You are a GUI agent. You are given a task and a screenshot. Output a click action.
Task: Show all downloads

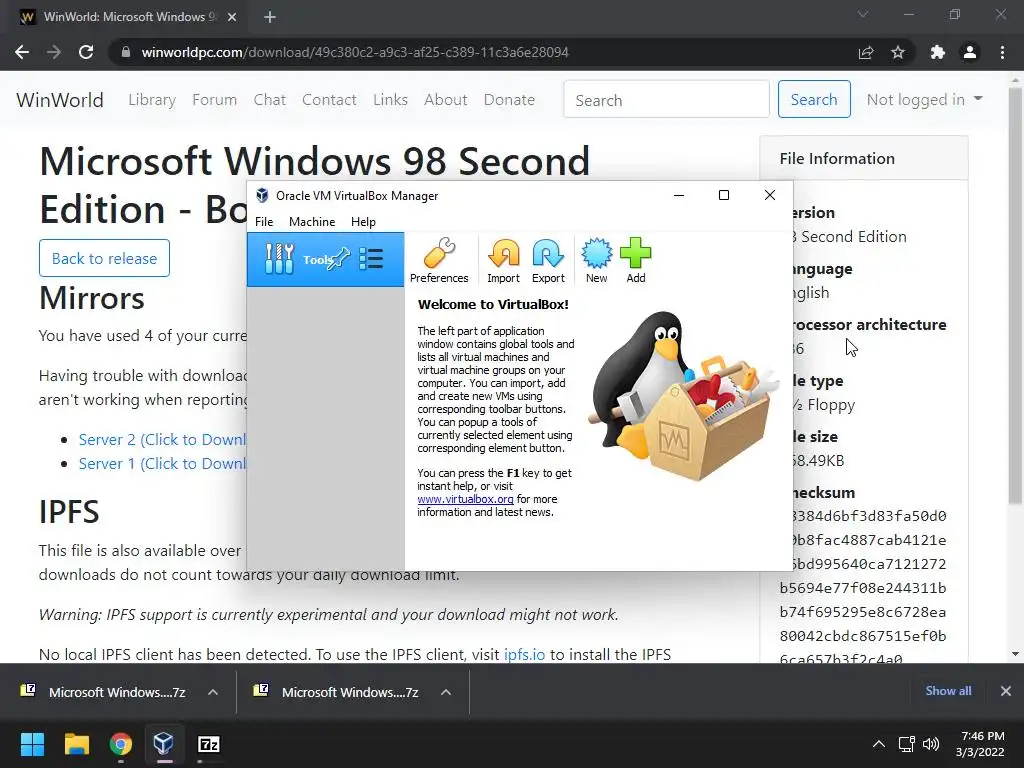tap(948, 691)
